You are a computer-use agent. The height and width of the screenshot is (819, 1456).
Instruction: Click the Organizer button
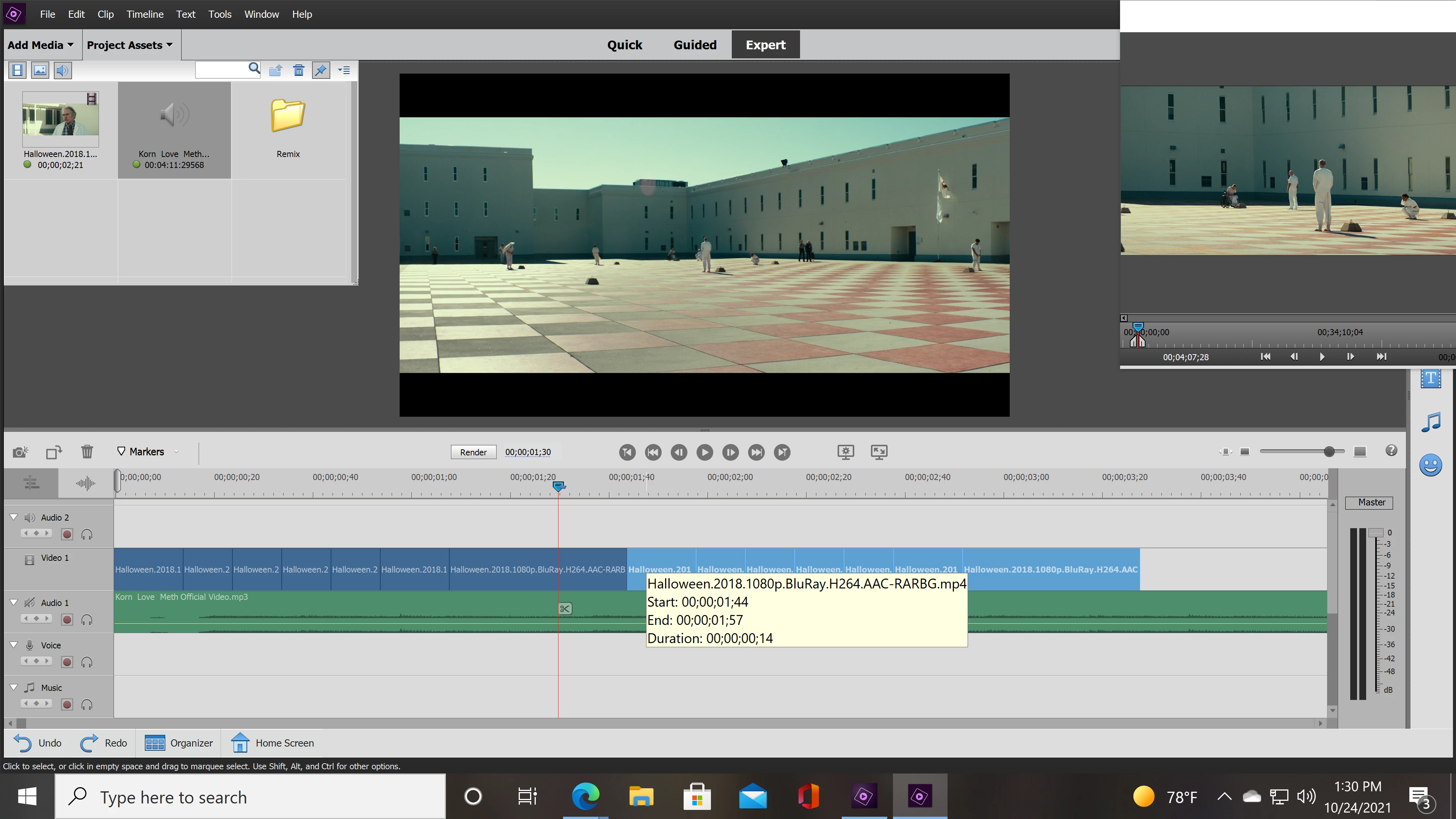tap(179, 743)
